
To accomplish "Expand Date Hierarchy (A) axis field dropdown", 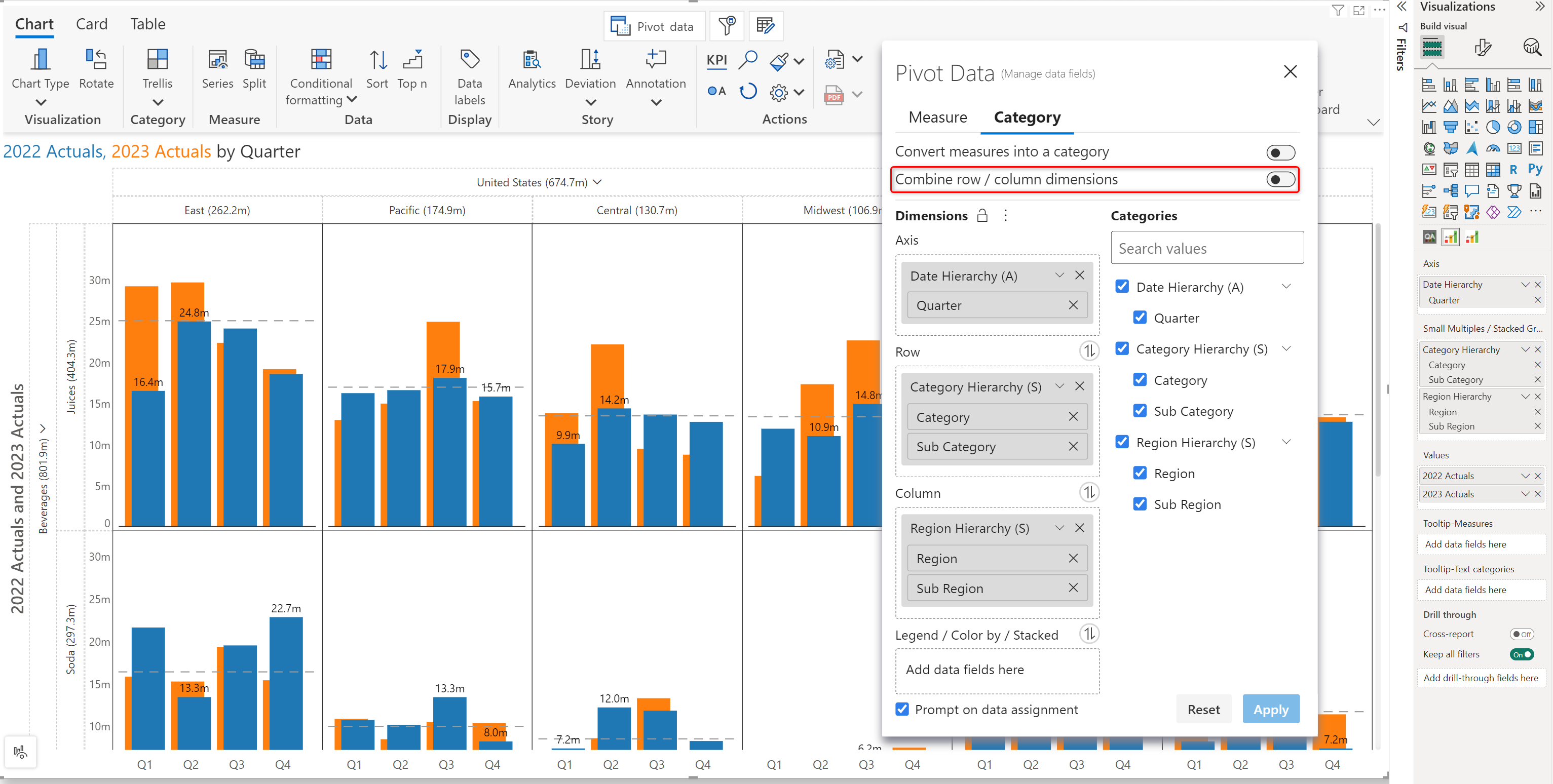I will coord(1059,276).
